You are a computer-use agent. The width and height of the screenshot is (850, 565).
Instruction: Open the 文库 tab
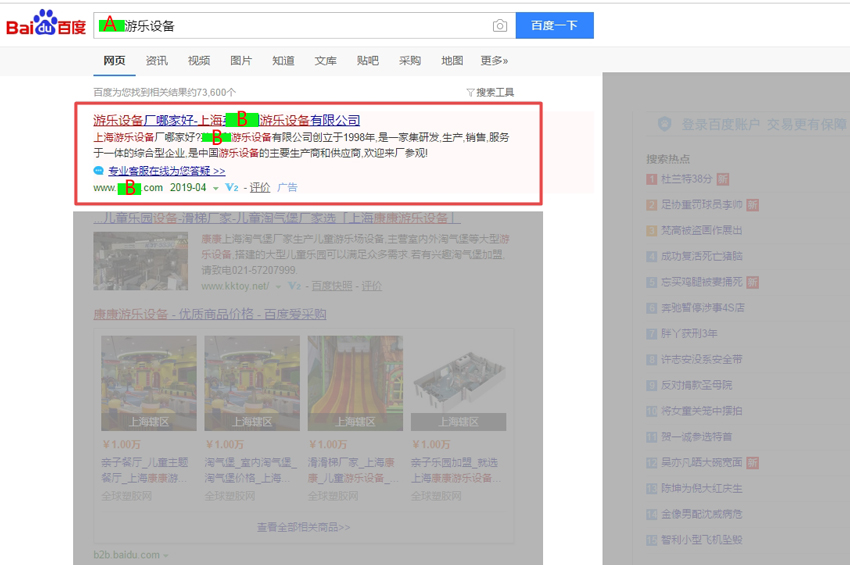tap(326, 61)
